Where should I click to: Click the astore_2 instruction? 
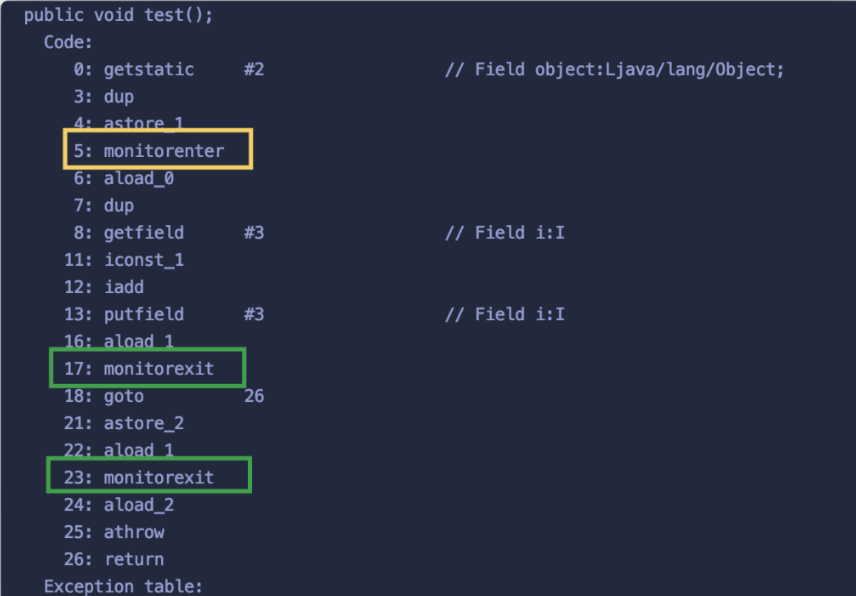(x=124, y=424)
